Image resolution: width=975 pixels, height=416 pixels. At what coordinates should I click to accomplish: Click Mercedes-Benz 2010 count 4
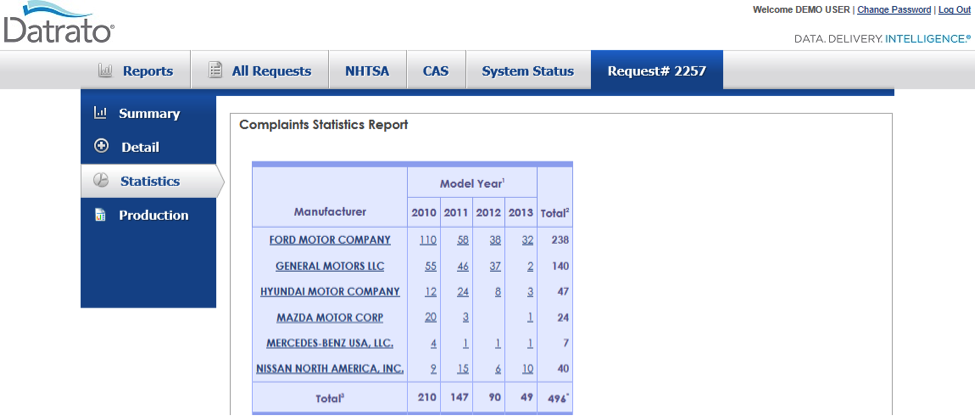click(433, 343)
